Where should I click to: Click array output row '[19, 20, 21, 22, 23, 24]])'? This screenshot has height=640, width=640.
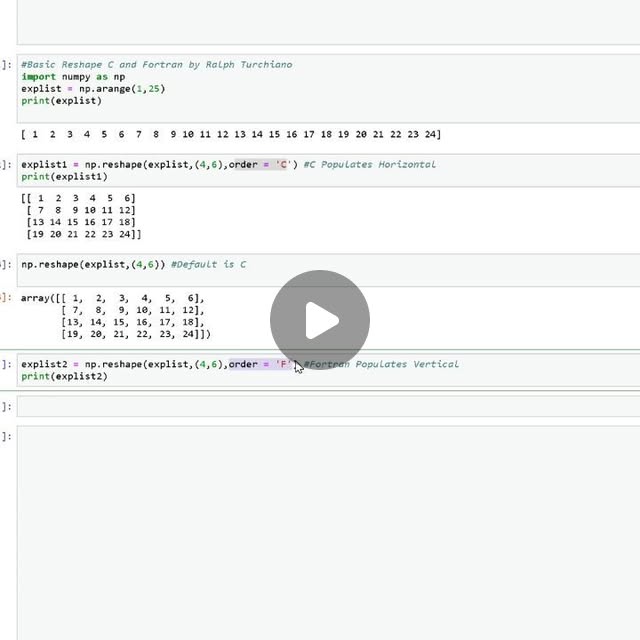tap(136, 334)
